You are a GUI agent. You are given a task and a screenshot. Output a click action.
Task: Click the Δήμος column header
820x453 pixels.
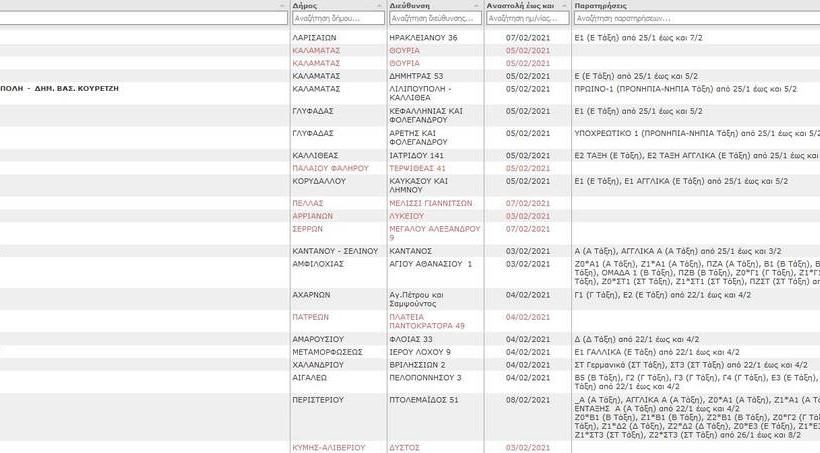[x=304, y=5]
